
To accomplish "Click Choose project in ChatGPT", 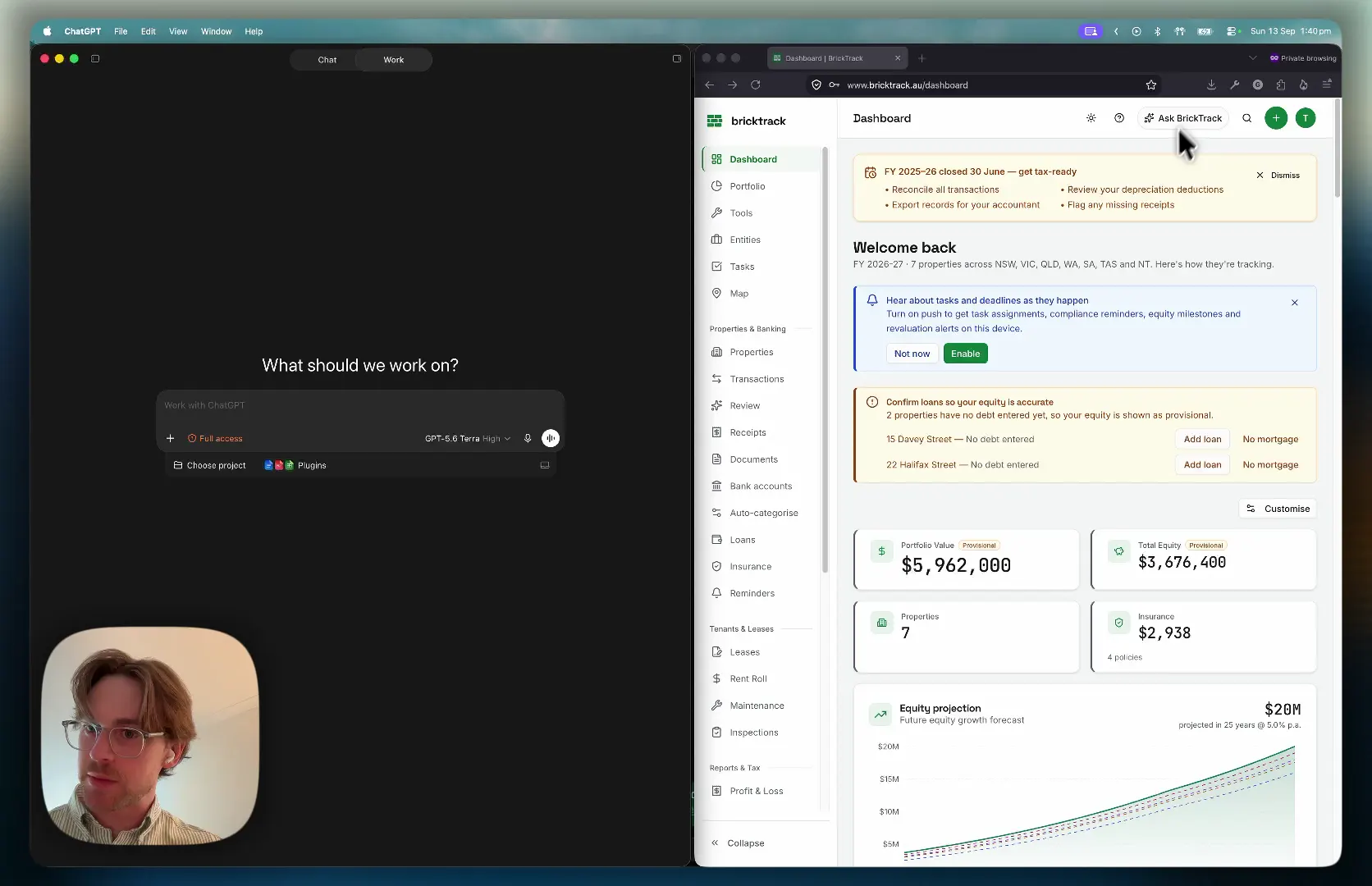I will tap(209, 465).
